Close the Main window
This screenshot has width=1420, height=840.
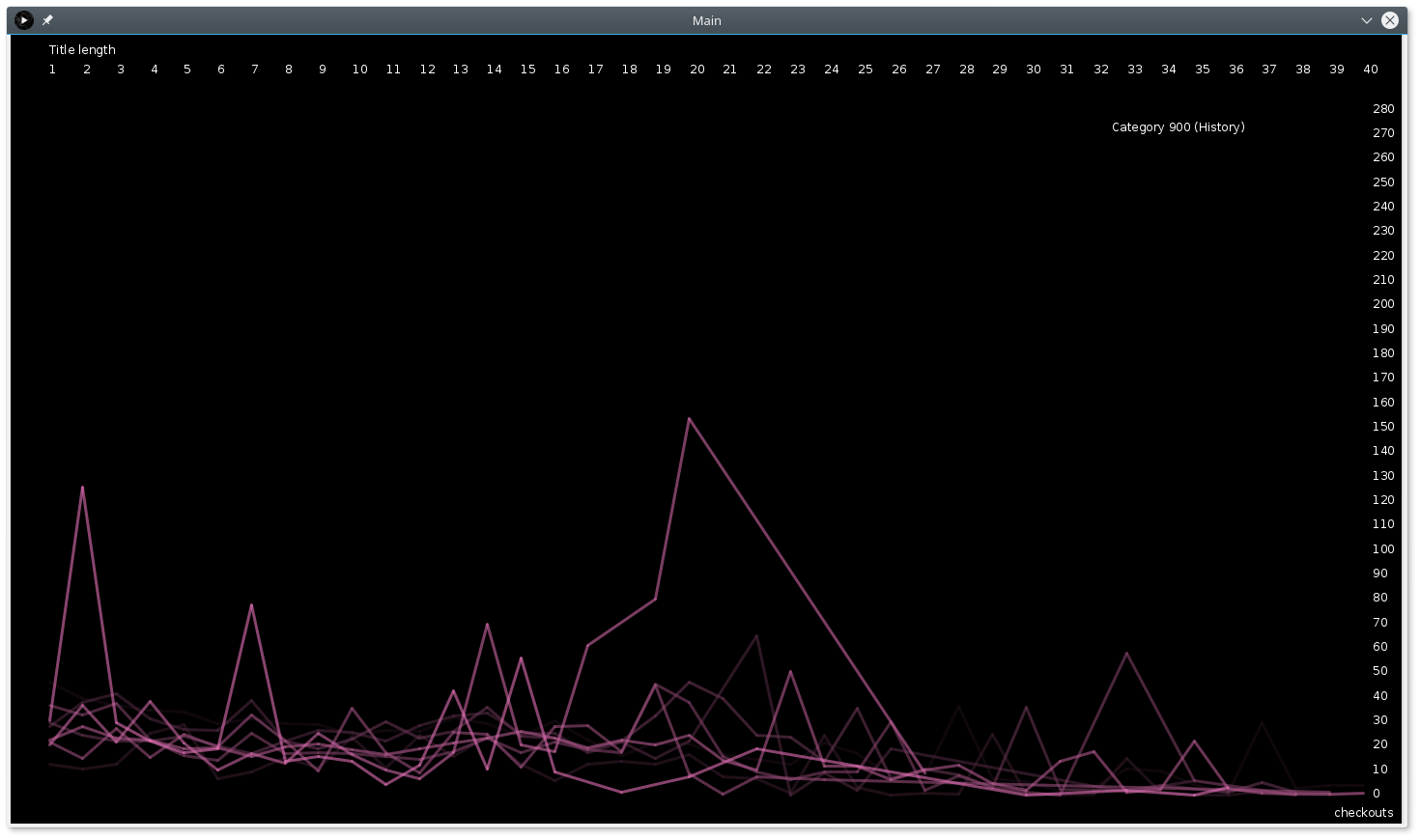click(x=1390, y=20)
